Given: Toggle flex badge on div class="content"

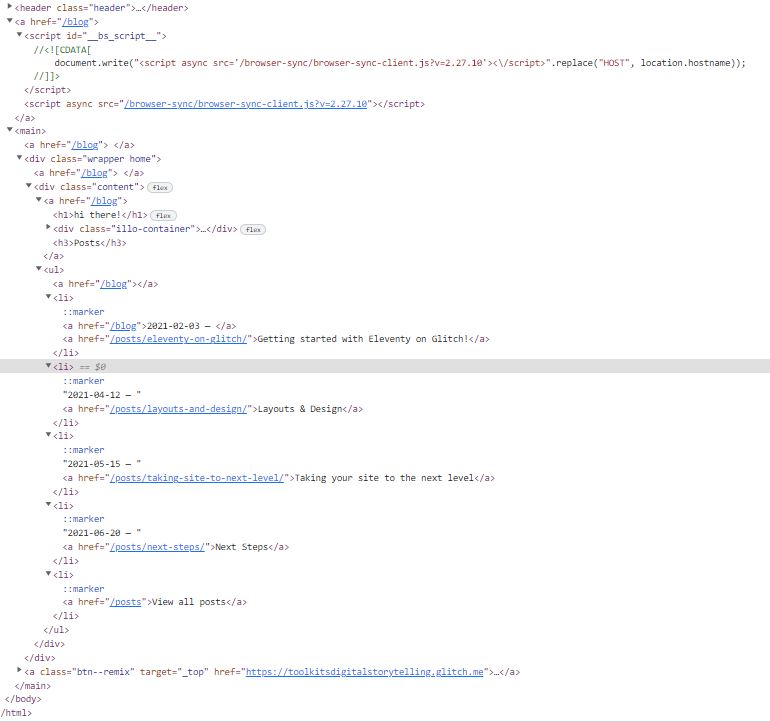Looking at the screenshot, I should coord(160,188).
